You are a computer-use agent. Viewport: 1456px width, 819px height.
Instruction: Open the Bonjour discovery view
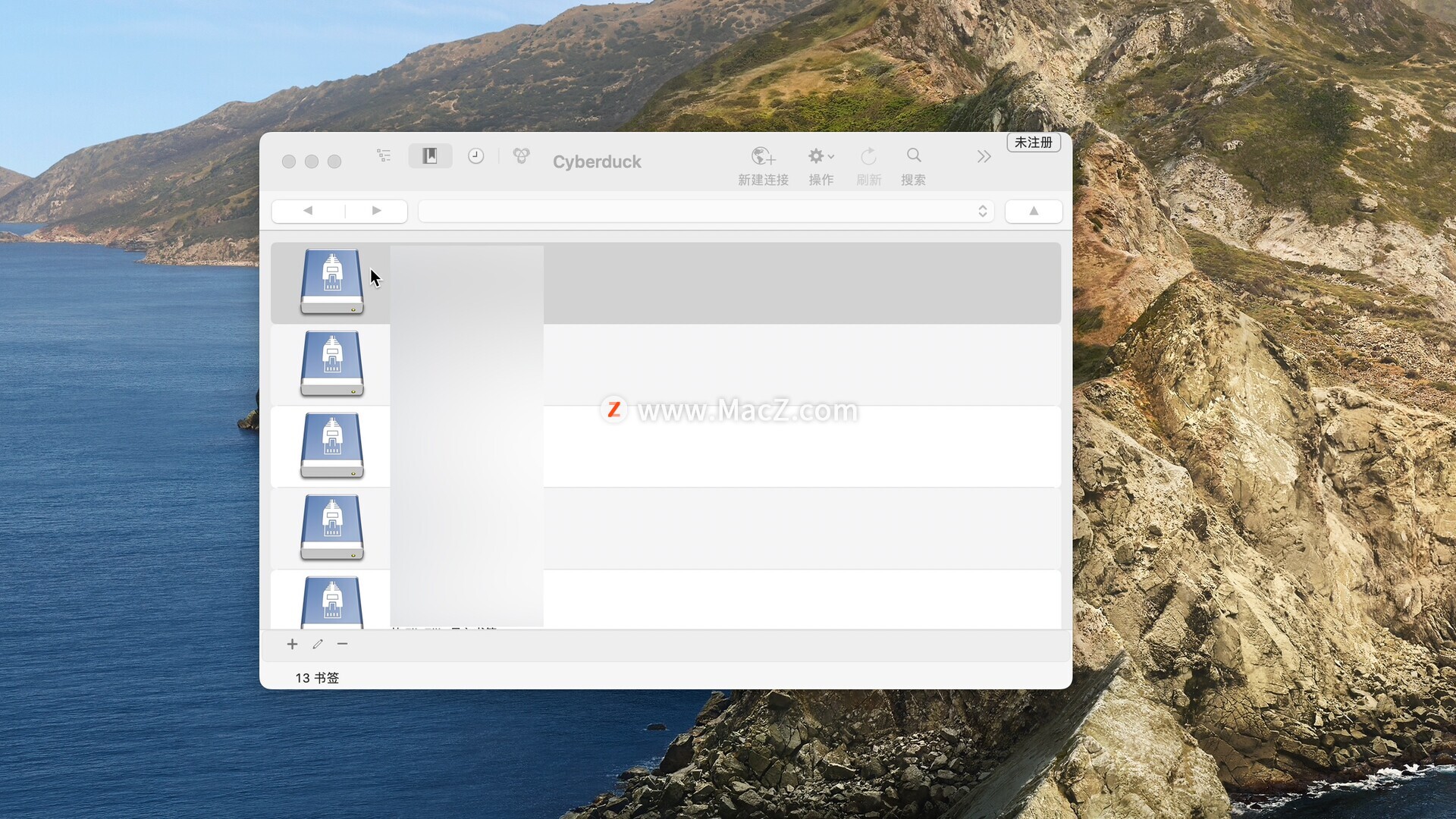(x=521, y=155)
